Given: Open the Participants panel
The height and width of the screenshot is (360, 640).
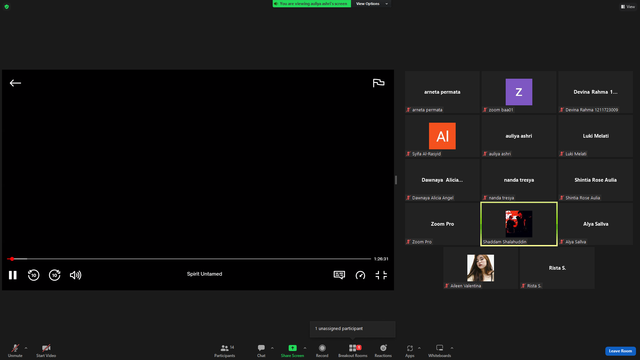Looking at the screenshot, I should click(x=224, y=350).
